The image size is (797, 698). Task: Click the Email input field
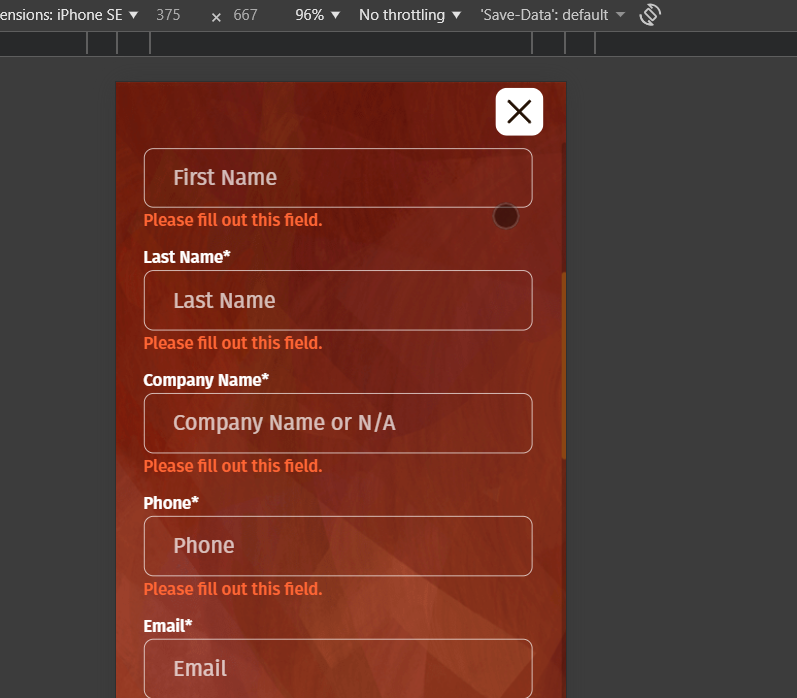point(338,669)
